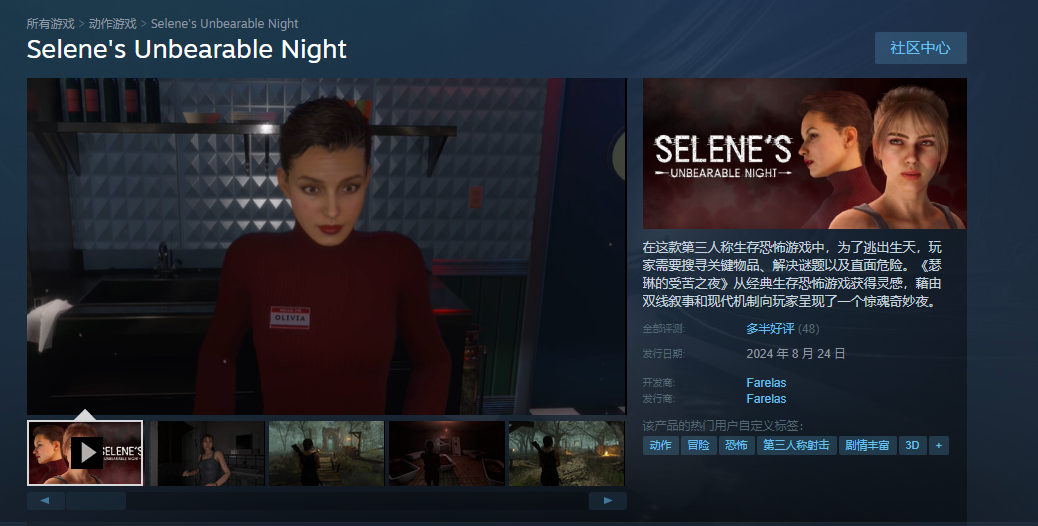
Task: Expand more tags with the plus button
Action: pyautogui.click(x=939, y=445)
